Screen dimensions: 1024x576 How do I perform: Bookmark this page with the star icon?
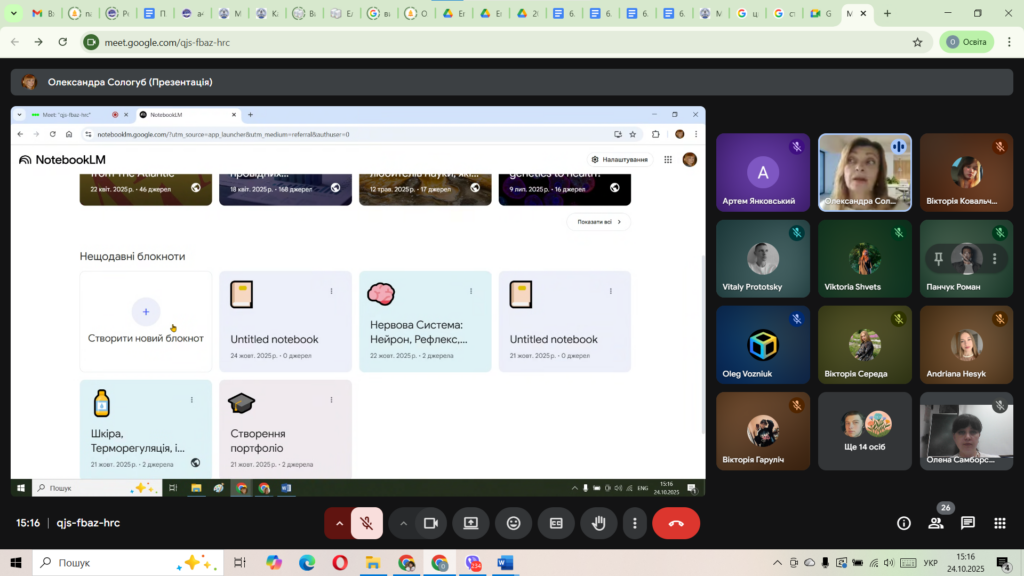[x=917, y=42]
